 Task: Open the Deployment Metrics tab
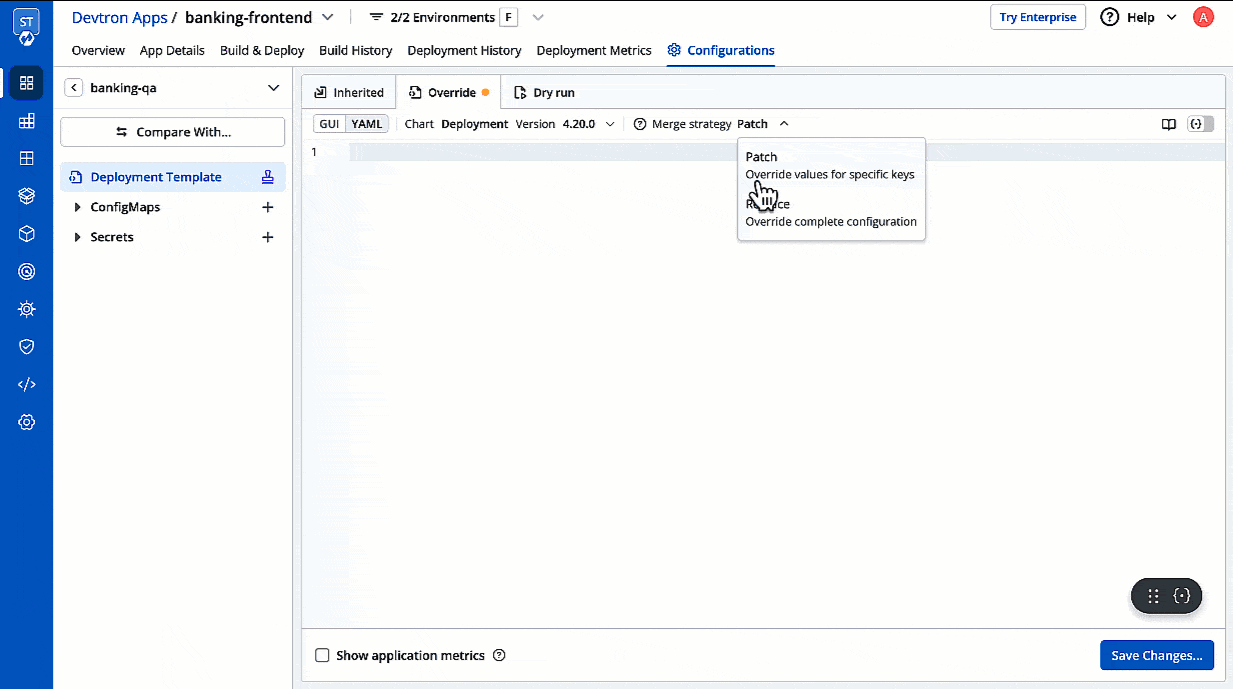[593, 50]
